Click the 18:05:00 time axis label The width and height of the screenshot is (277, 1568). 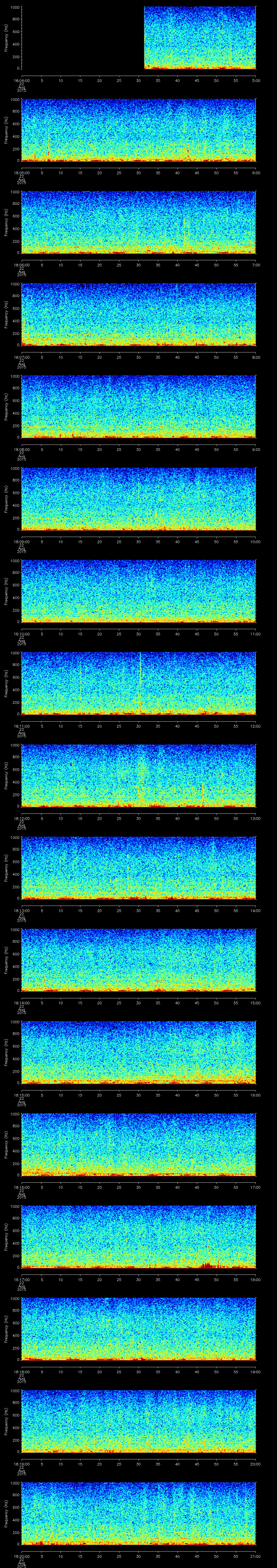(x=21, y=173)
